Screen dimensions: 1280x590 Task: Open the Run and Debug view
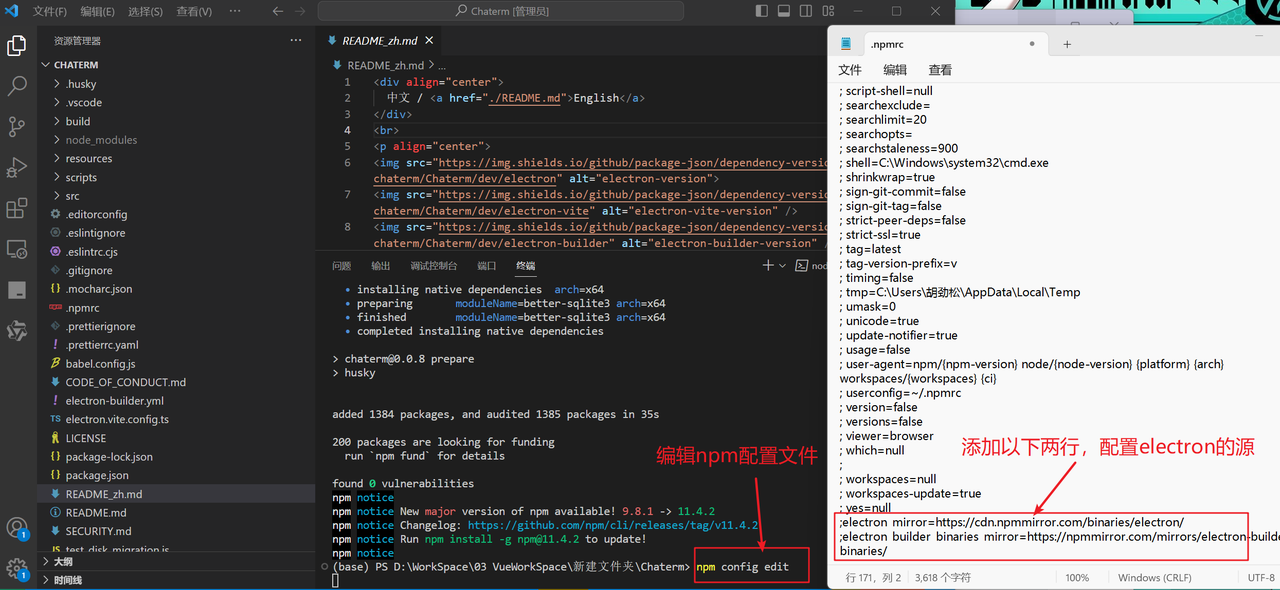click(x=17, y=167)
